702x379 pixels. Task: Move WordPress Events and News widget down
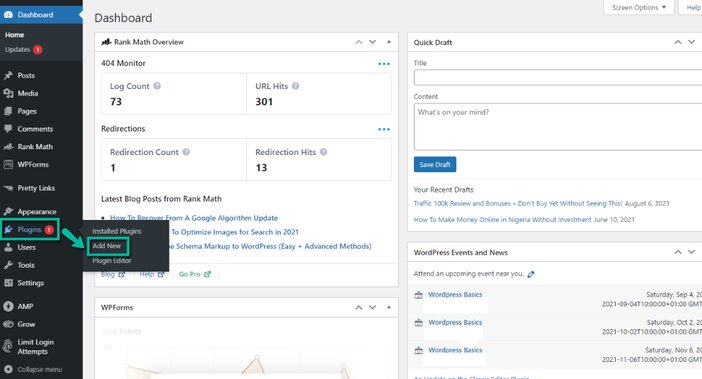(x=692, y=252)
